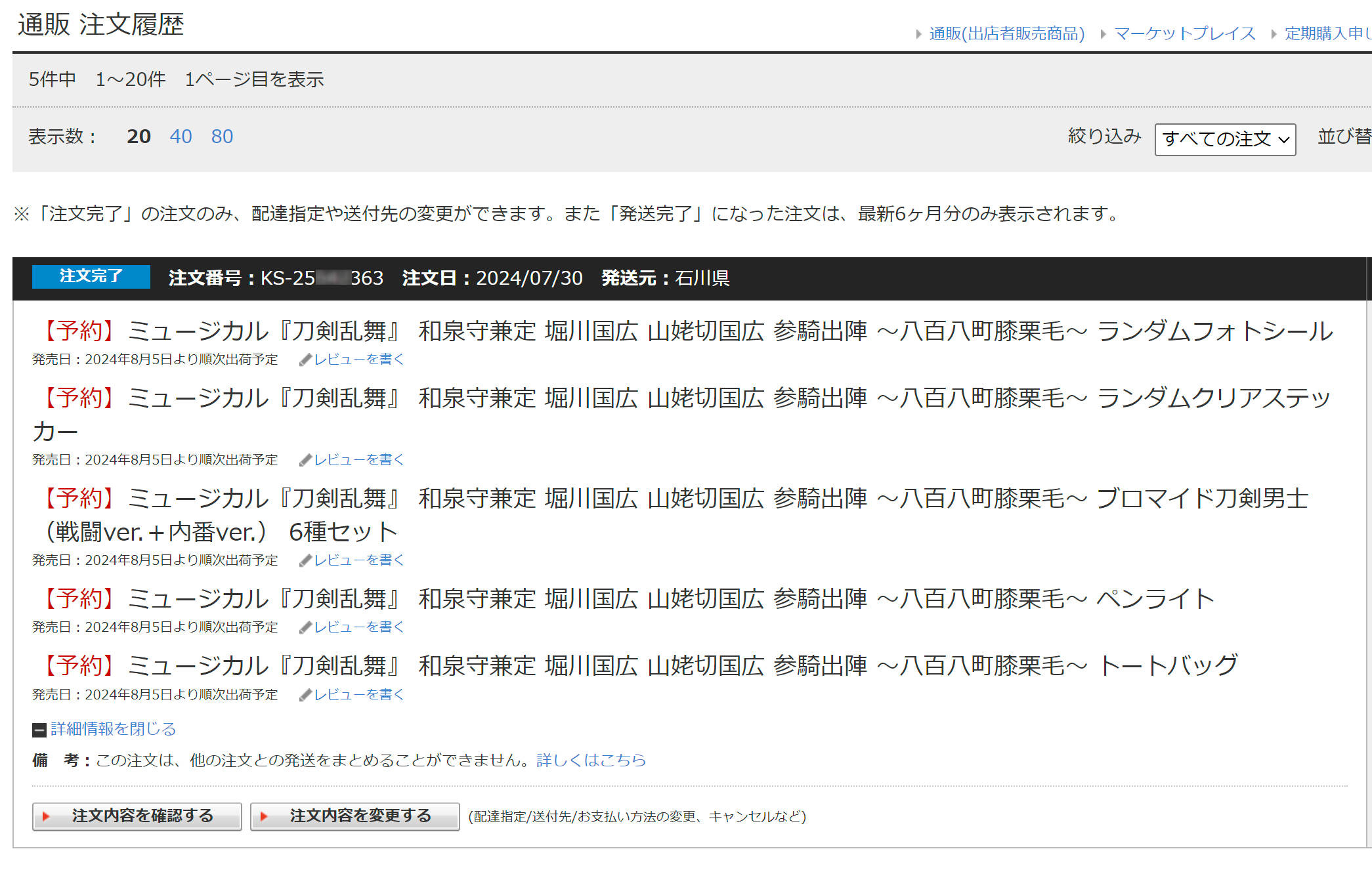1372x872 pixels.
Task: Click 注文内容を確認する button
Action: click(x=137, y=816)
